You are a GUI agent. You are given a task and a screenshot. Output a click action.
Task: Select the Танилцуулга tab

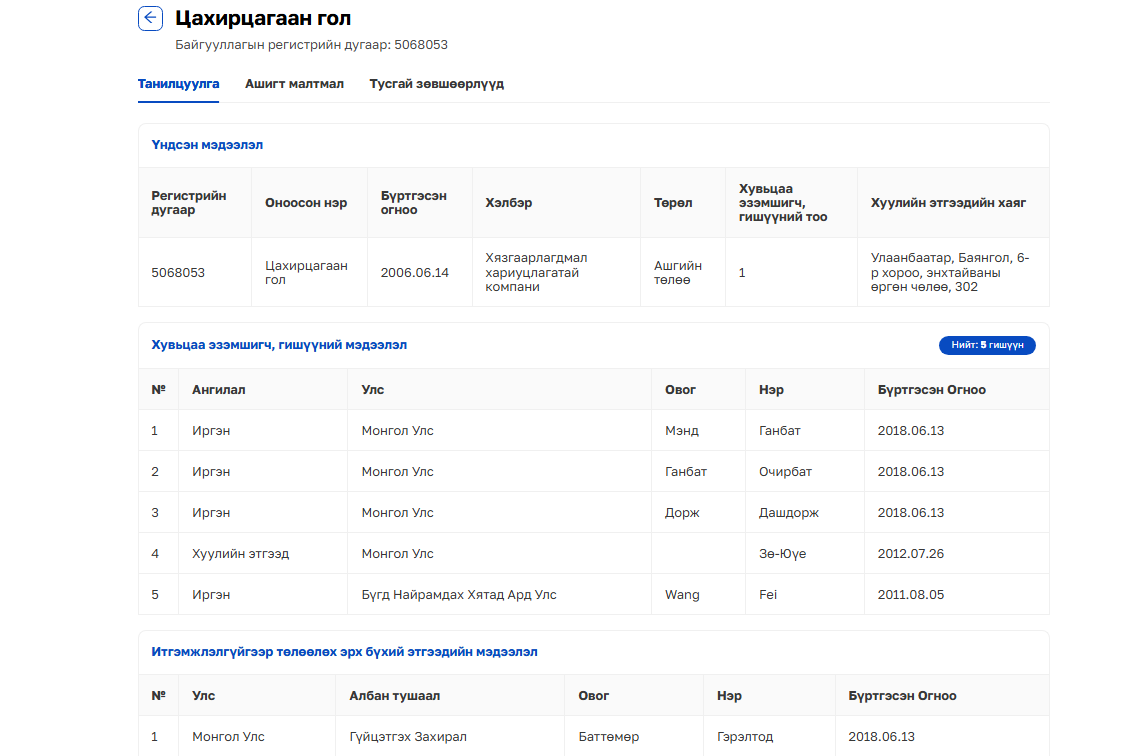click(178, 84)
